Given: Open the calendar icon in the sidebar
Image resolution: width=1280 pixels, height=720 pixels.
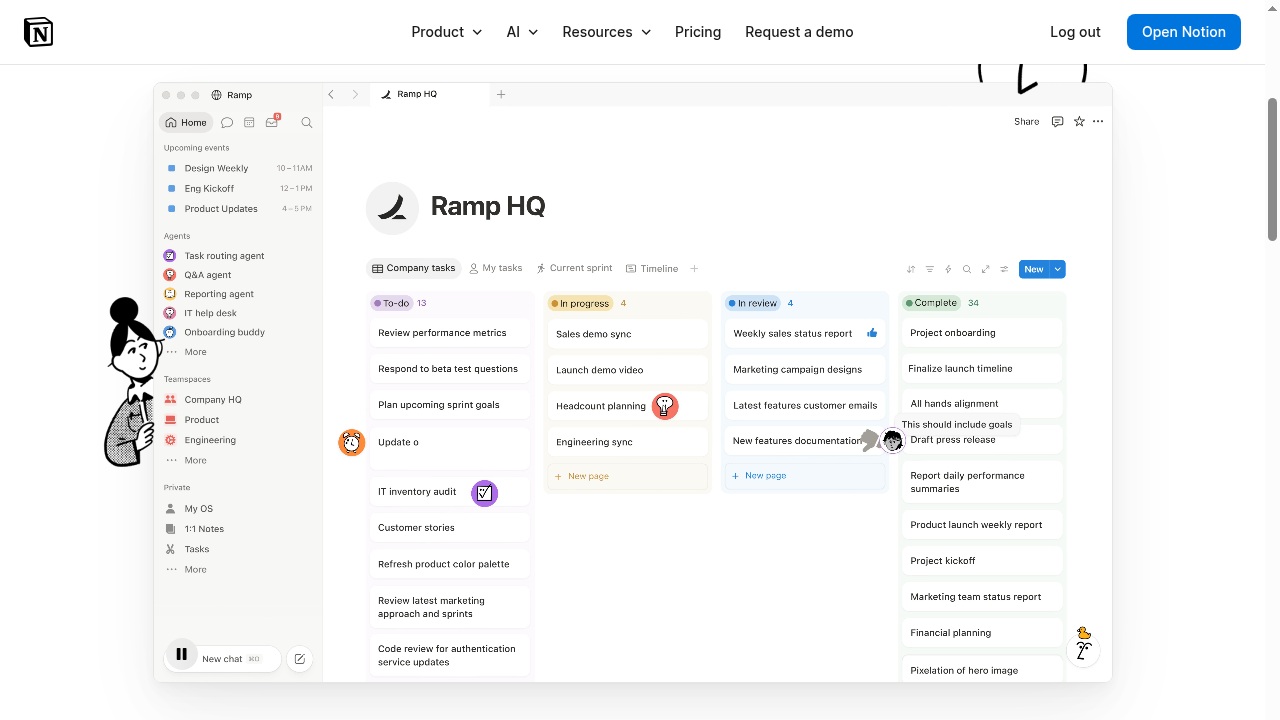Looking at the screenshot, I should click(249, 123).
